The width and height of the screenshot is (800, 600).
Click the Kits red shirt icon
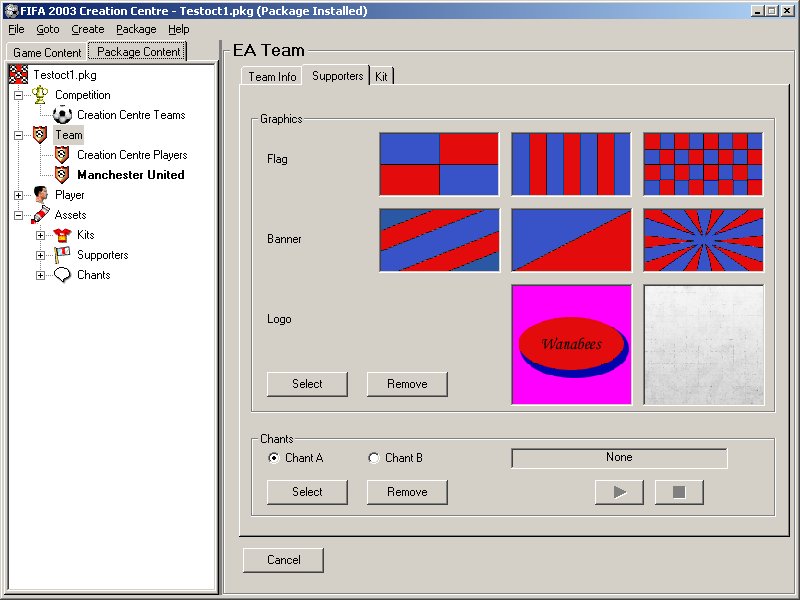[62, 235]
